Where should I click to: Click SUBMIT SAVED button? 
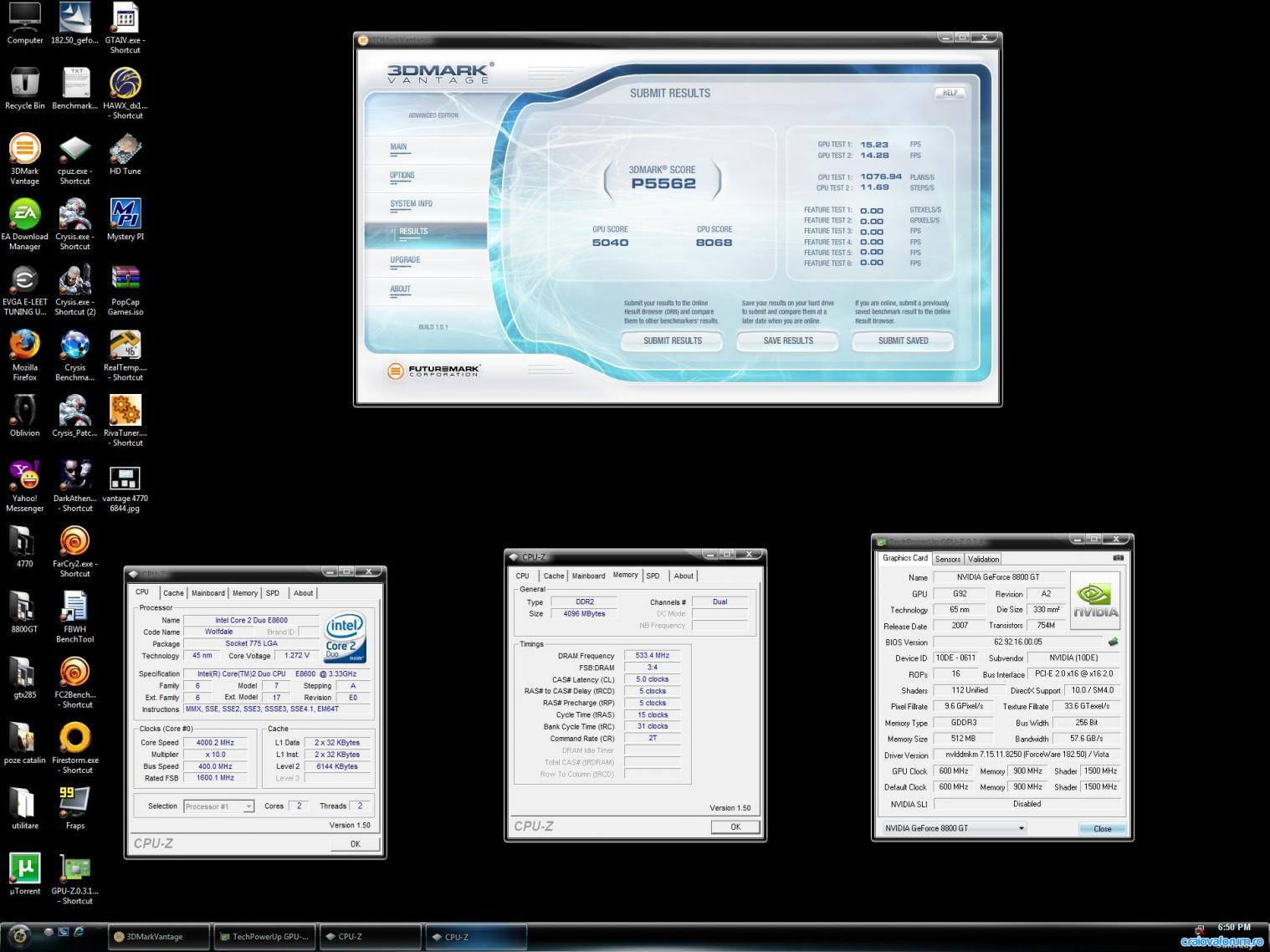click(903, 340)
